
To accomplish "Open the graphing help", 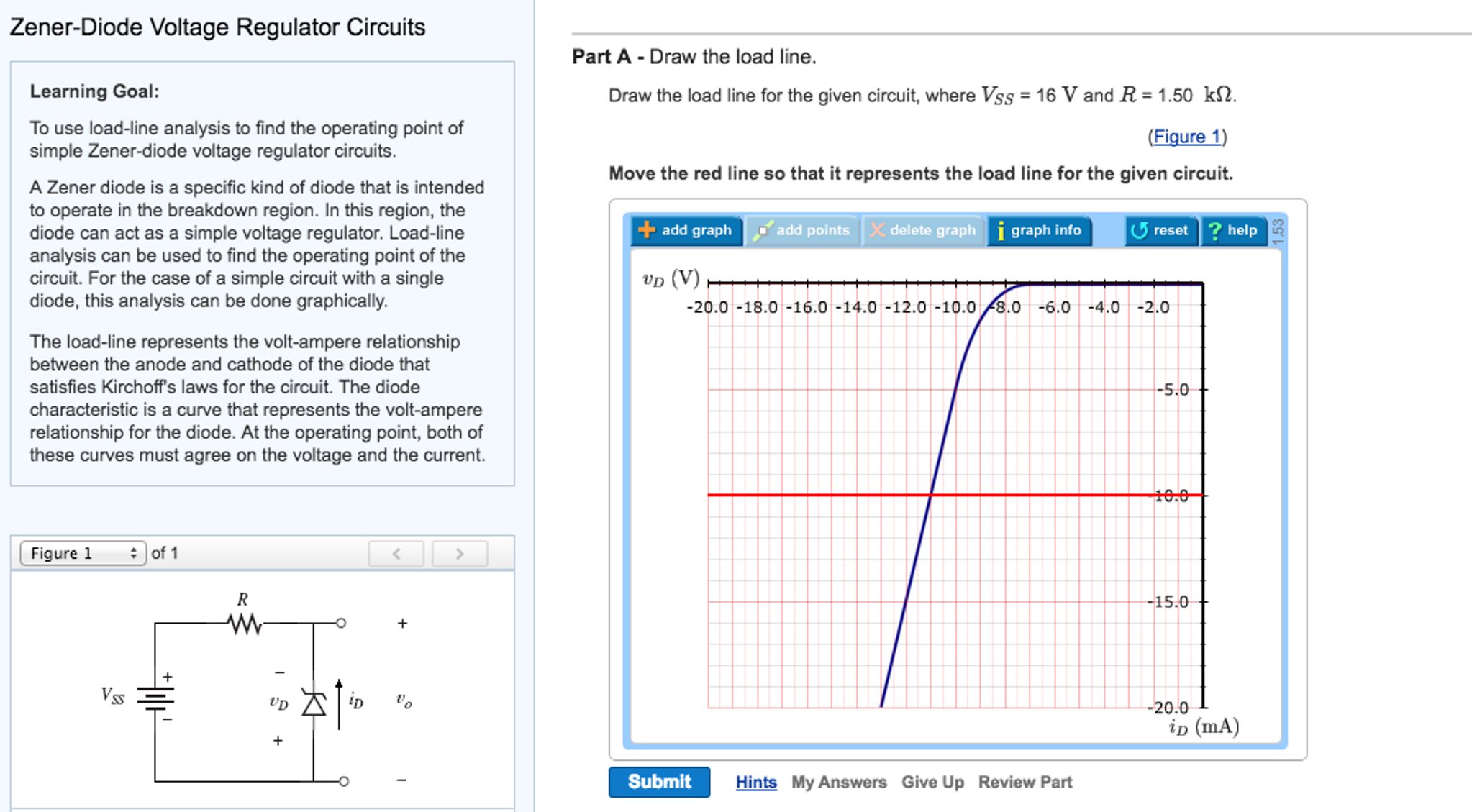I will (1232, 230).
